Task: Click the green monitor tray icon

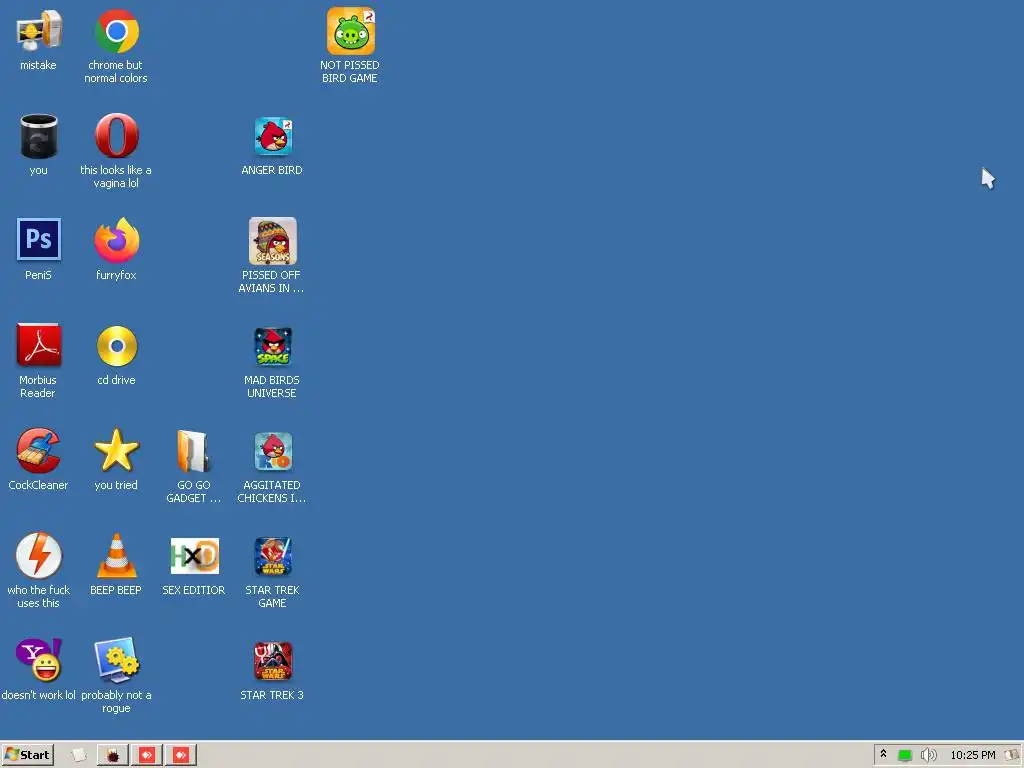Action: point(904,756)
